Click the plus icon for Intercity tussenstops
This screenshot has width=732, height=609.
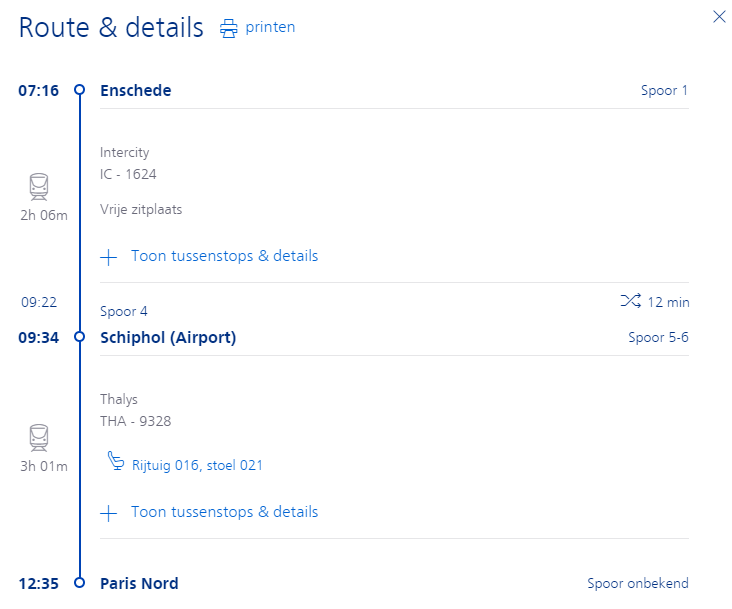pos(109,257)
